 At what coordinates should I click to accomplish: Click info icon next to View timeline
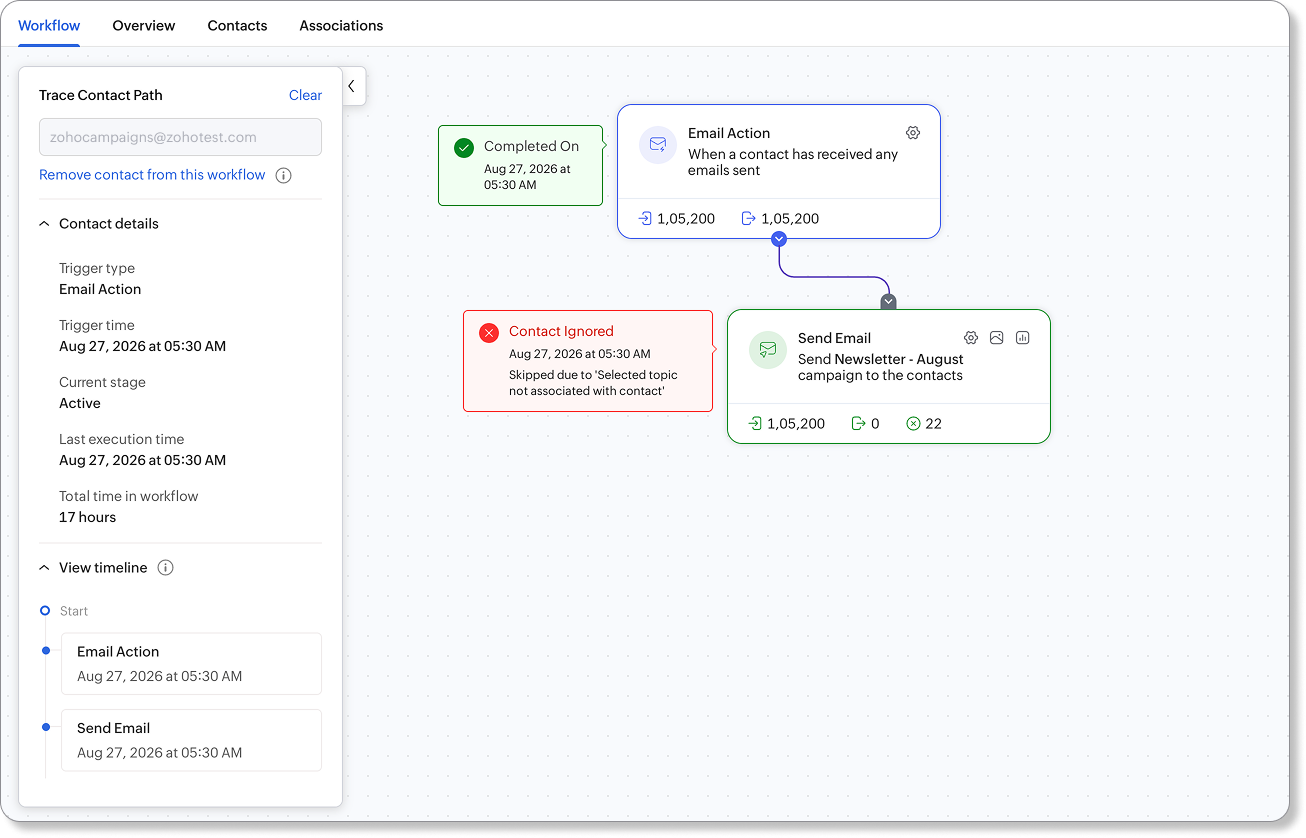[x=166, y=568]
